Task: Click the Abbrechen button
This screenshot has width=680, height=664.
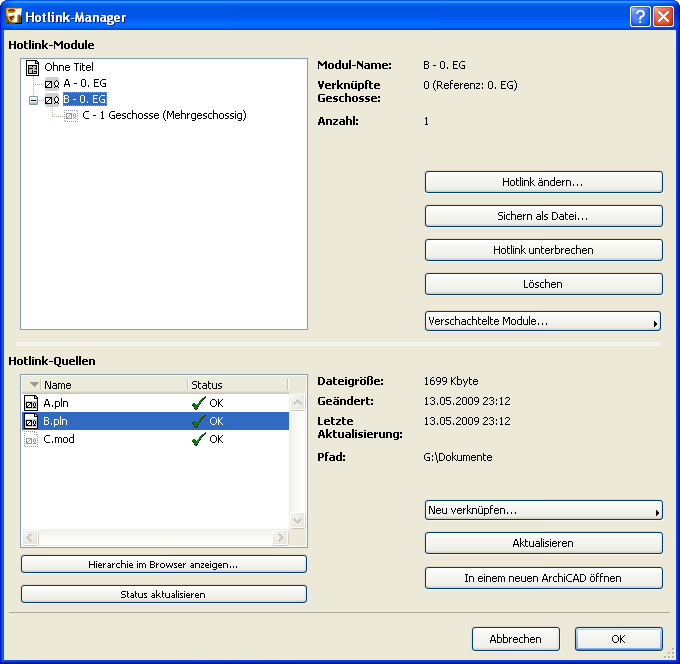Action: 516,639
